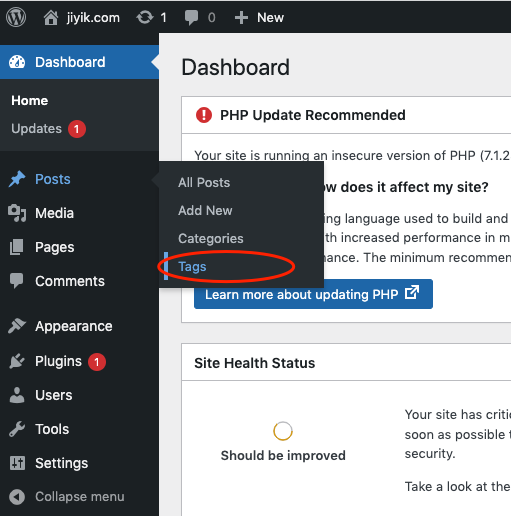Click the Posts pushpin icon
511x516 pixels.
point(17,179)
